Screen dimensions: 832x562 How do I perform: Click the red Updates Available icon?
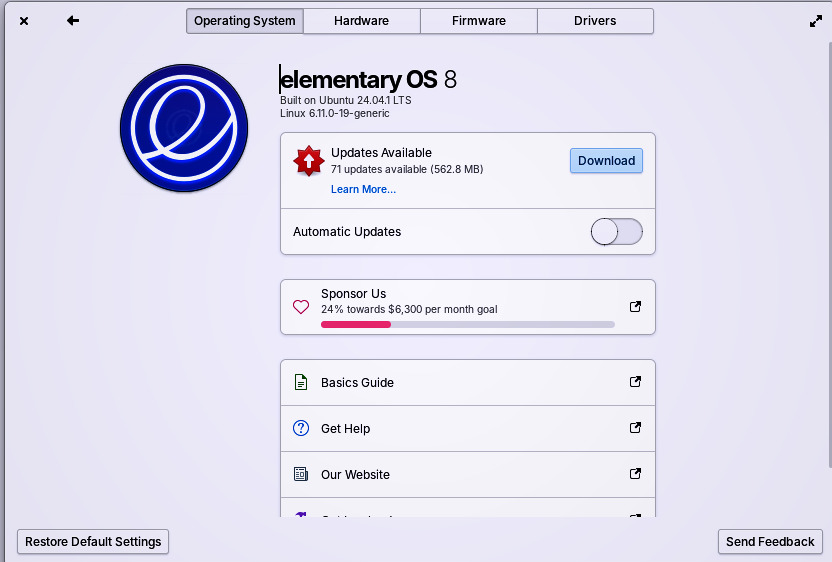309,161
